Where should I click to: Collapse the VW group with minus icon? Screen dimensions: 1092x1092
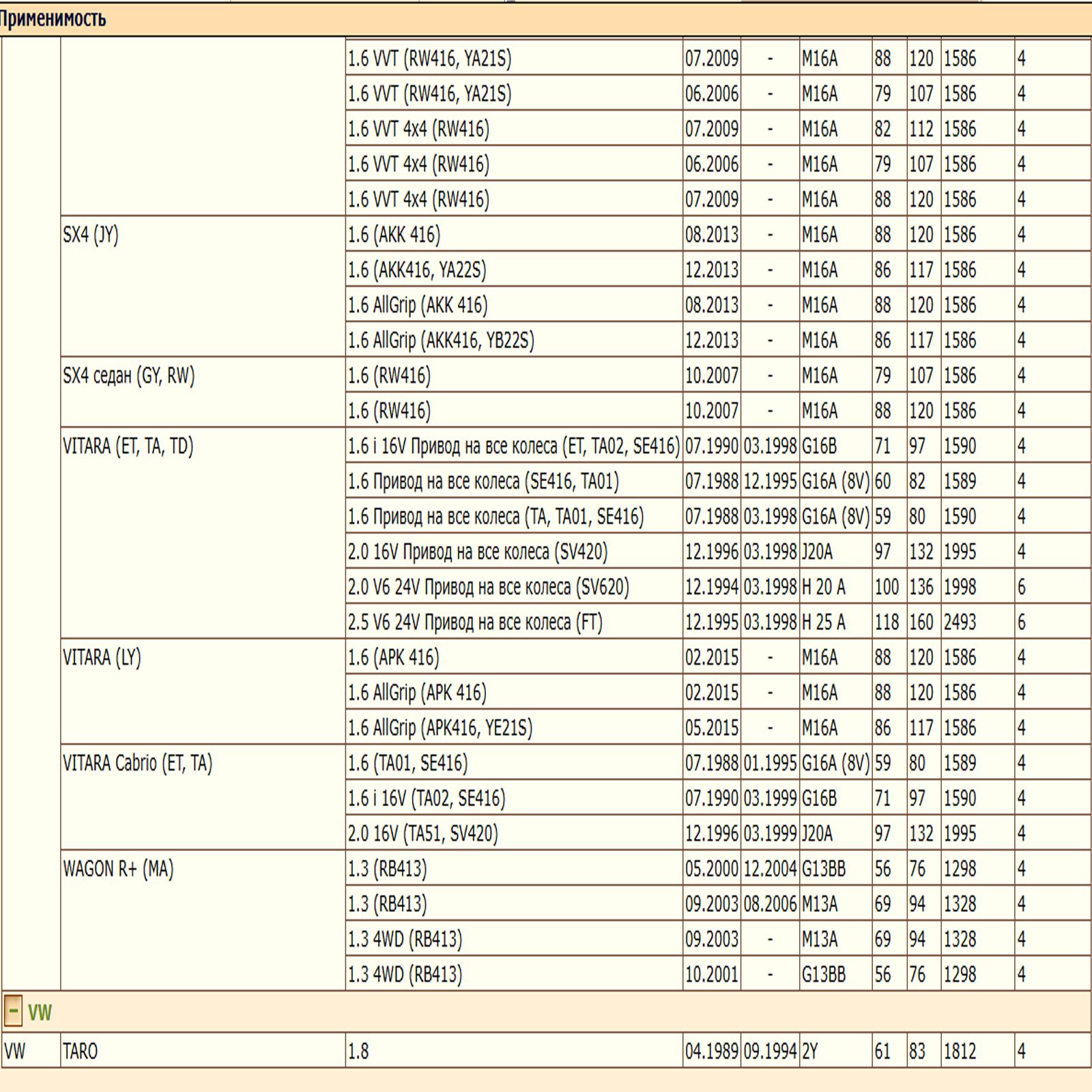(12, 1011)
